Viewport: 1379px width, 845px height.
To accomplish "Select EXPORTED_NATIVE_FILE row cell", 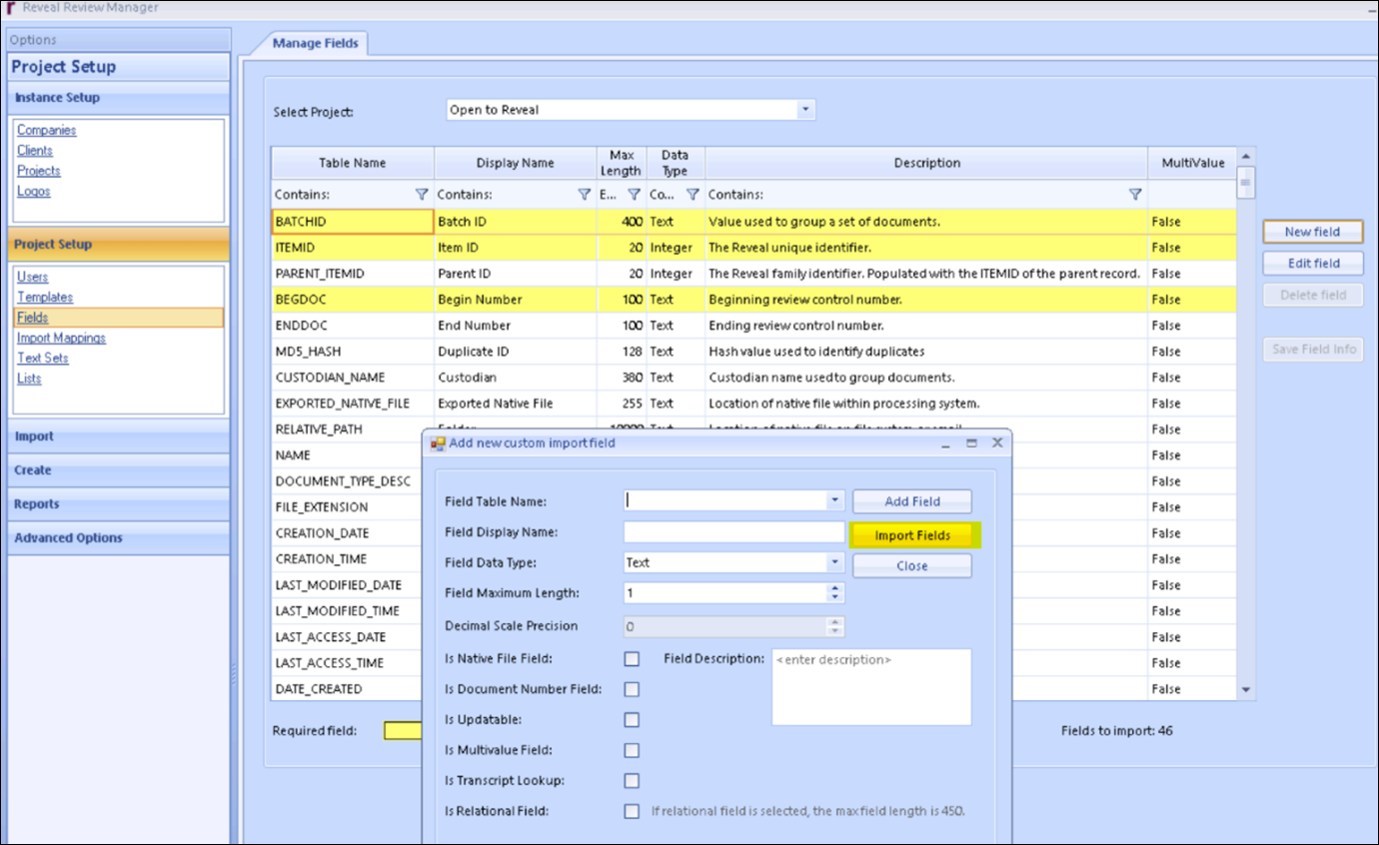I will [352, 403].
